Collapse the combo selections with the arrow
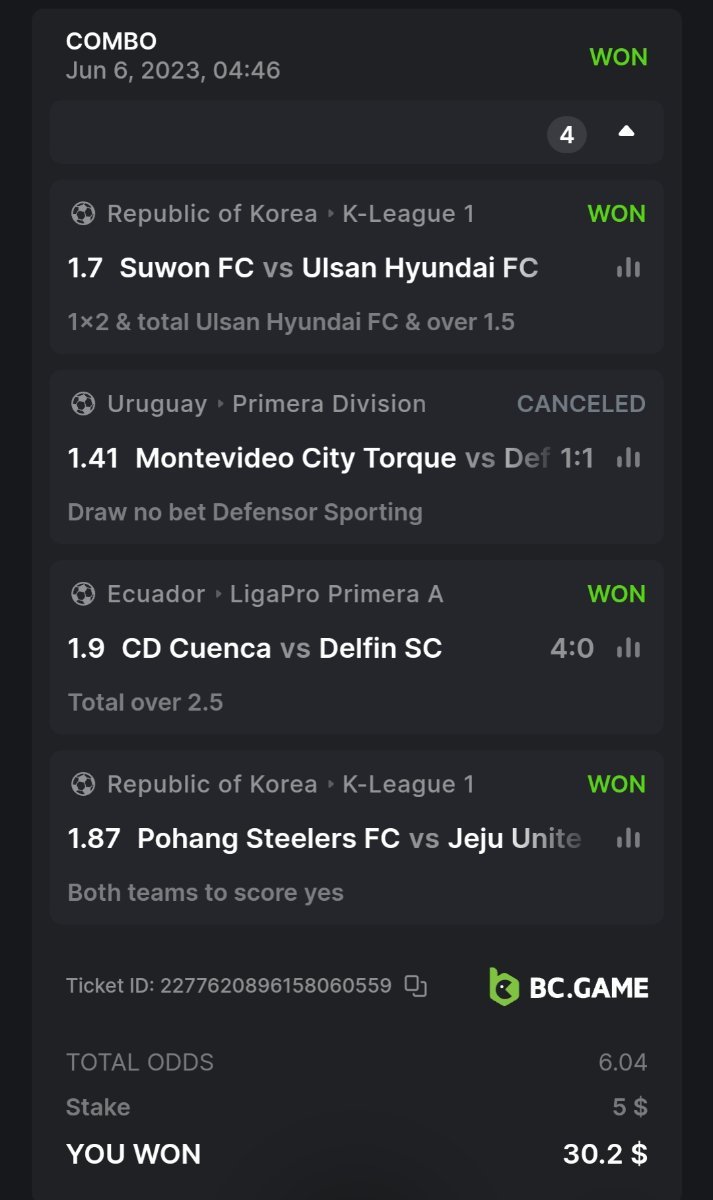 coord(626,132)
